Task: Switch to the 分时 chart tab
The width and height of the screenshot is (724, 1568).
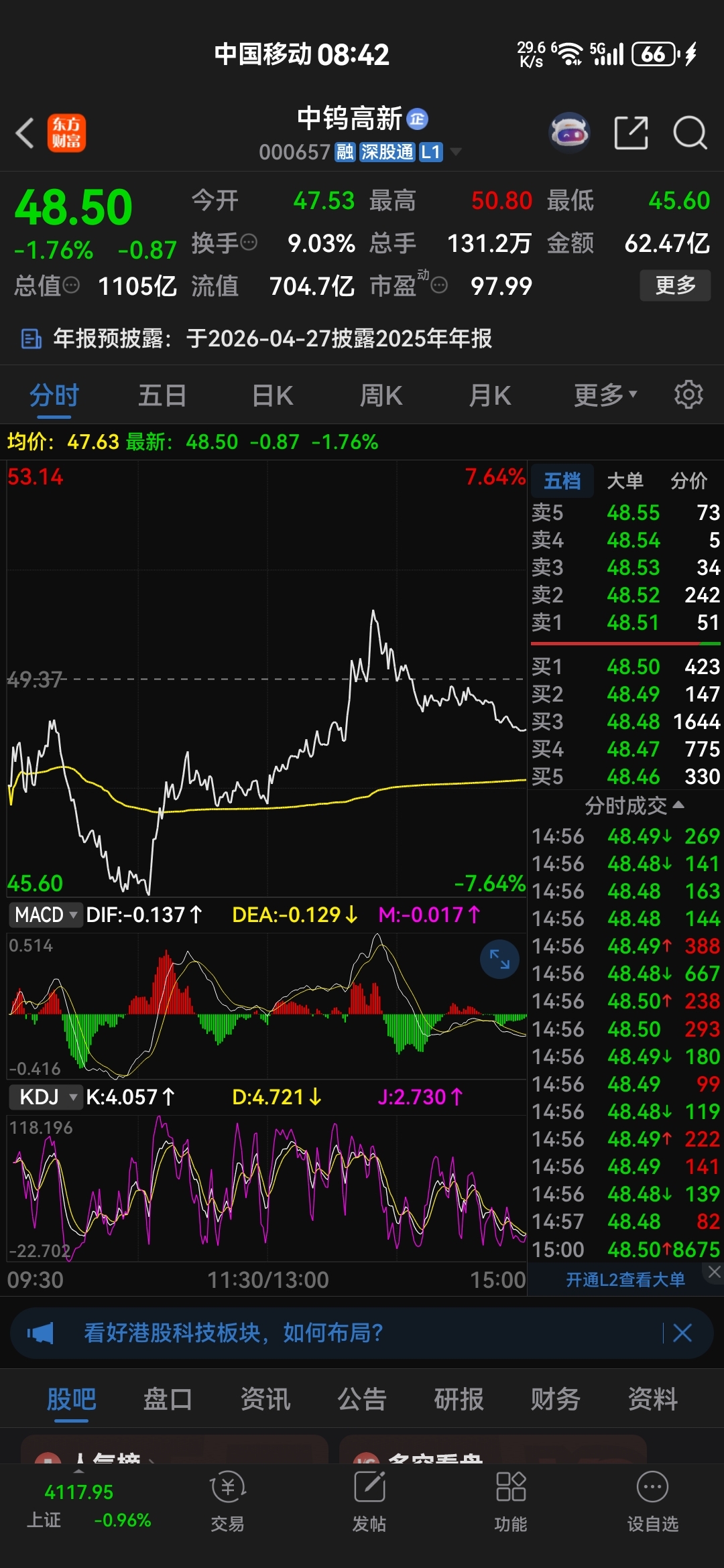Action: click(x=54, y=395)
